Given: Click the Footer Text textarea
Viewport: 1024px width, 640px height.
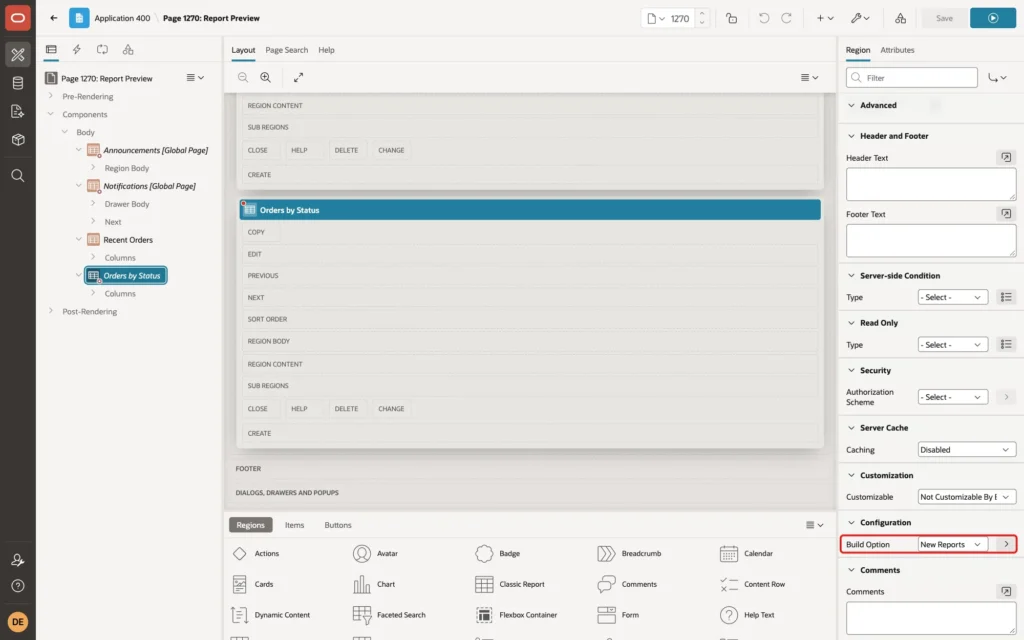Looking at the screenshot, I should point(931,240).
